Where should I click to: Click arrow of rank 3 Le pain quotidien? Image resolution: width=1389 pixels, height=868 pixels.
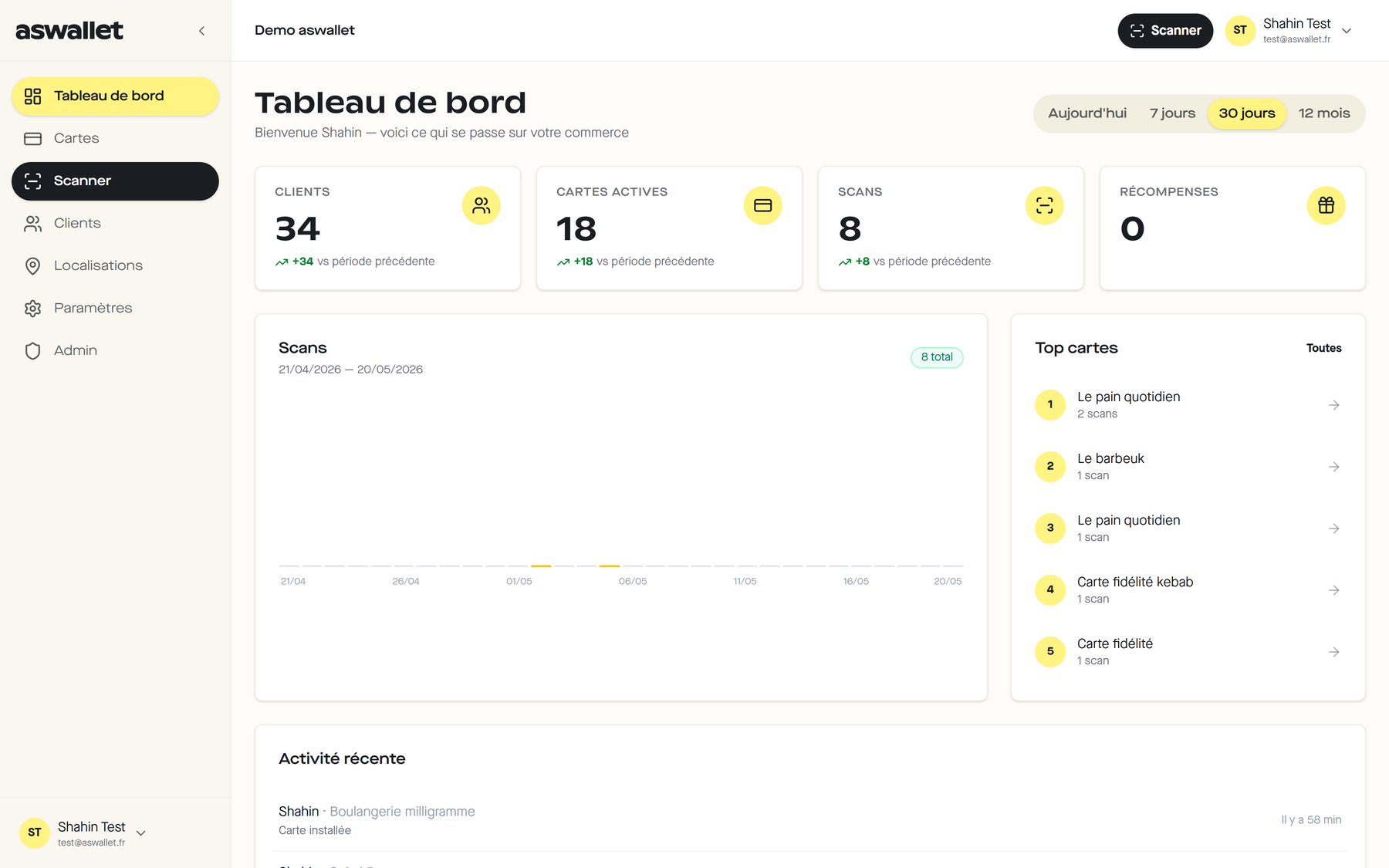coord(1333,529)
